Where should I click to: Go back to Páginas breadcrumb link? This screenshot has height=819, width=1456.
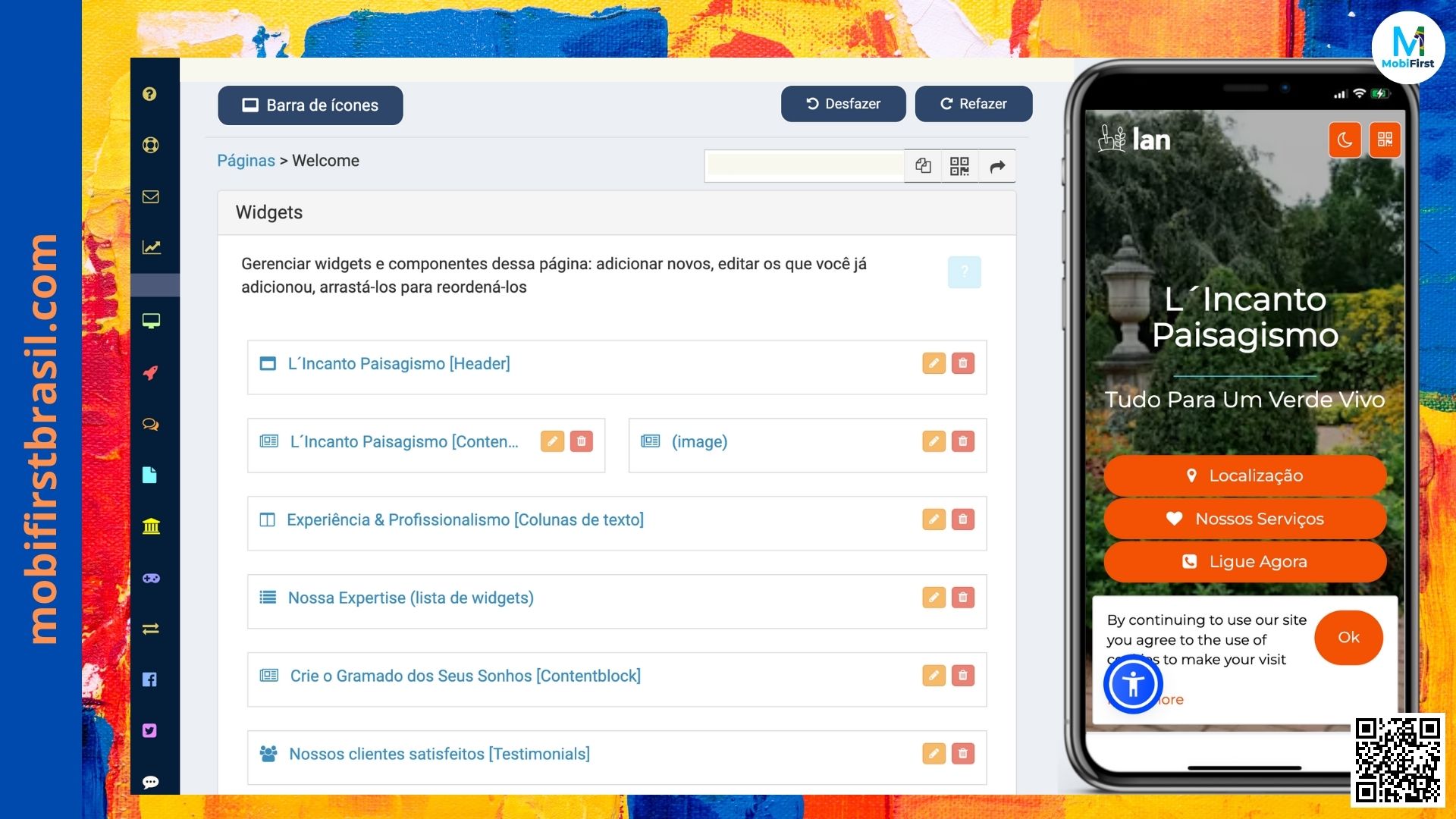246,161
